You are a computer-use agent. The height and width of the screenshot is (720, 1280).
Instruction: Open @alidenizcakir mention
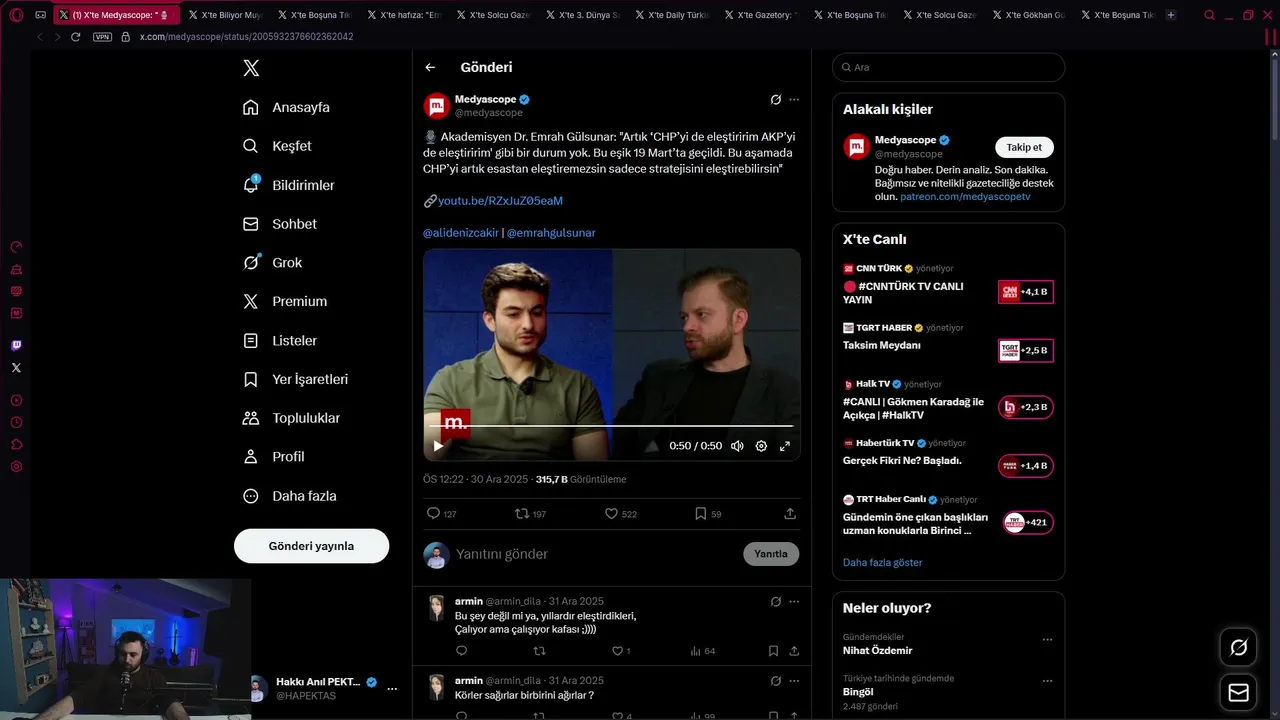[x=460, y=232]
